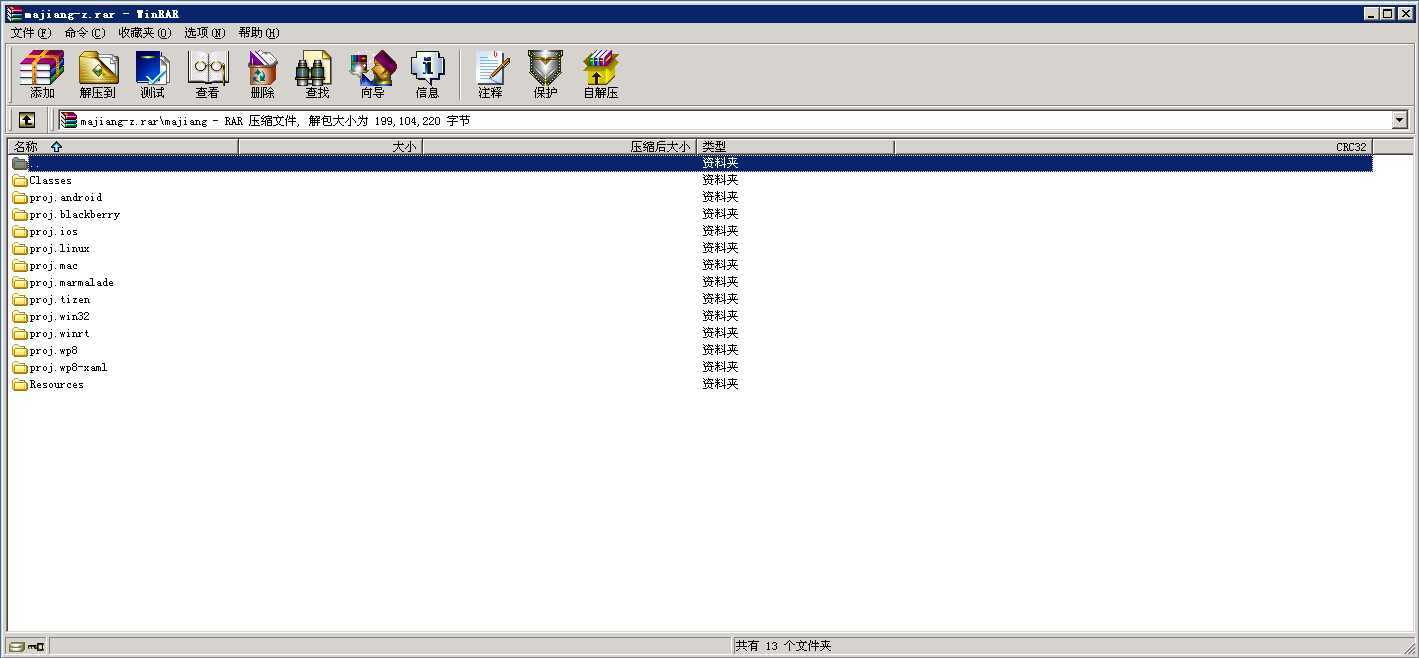Select the proj.android folder
1419x658 pixels.
click(x=65, y=198)
